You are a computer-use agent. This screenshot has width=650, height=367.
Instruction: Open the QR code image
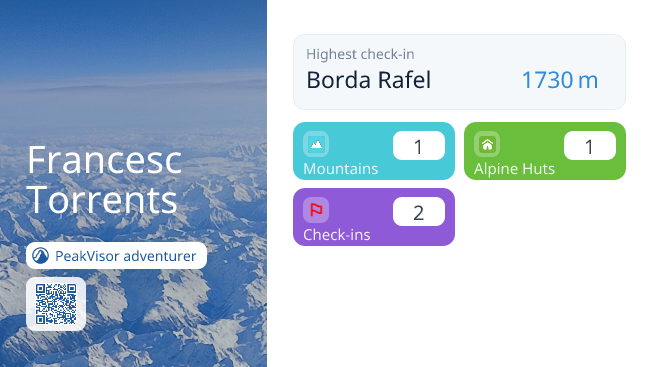[56, 304]
